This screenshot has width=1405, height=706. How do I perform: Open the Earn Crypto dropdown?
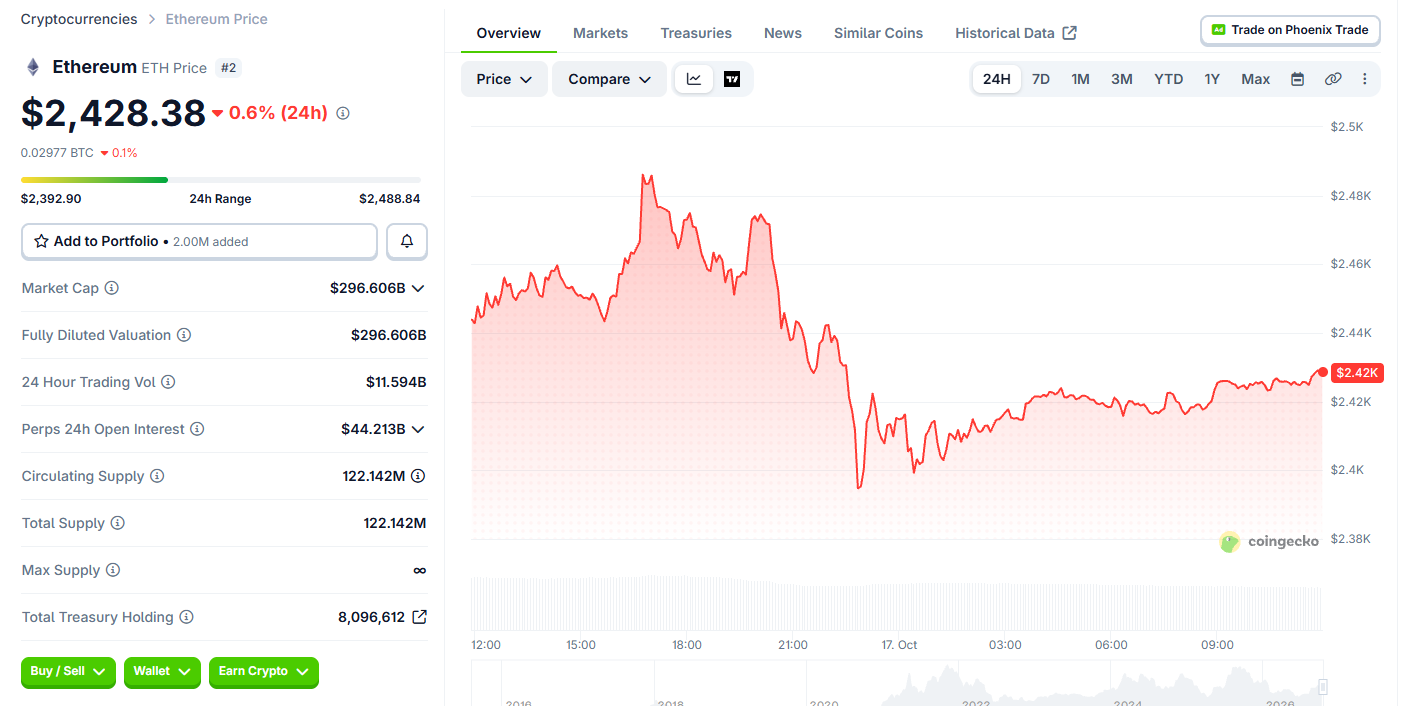pos(264,672)
